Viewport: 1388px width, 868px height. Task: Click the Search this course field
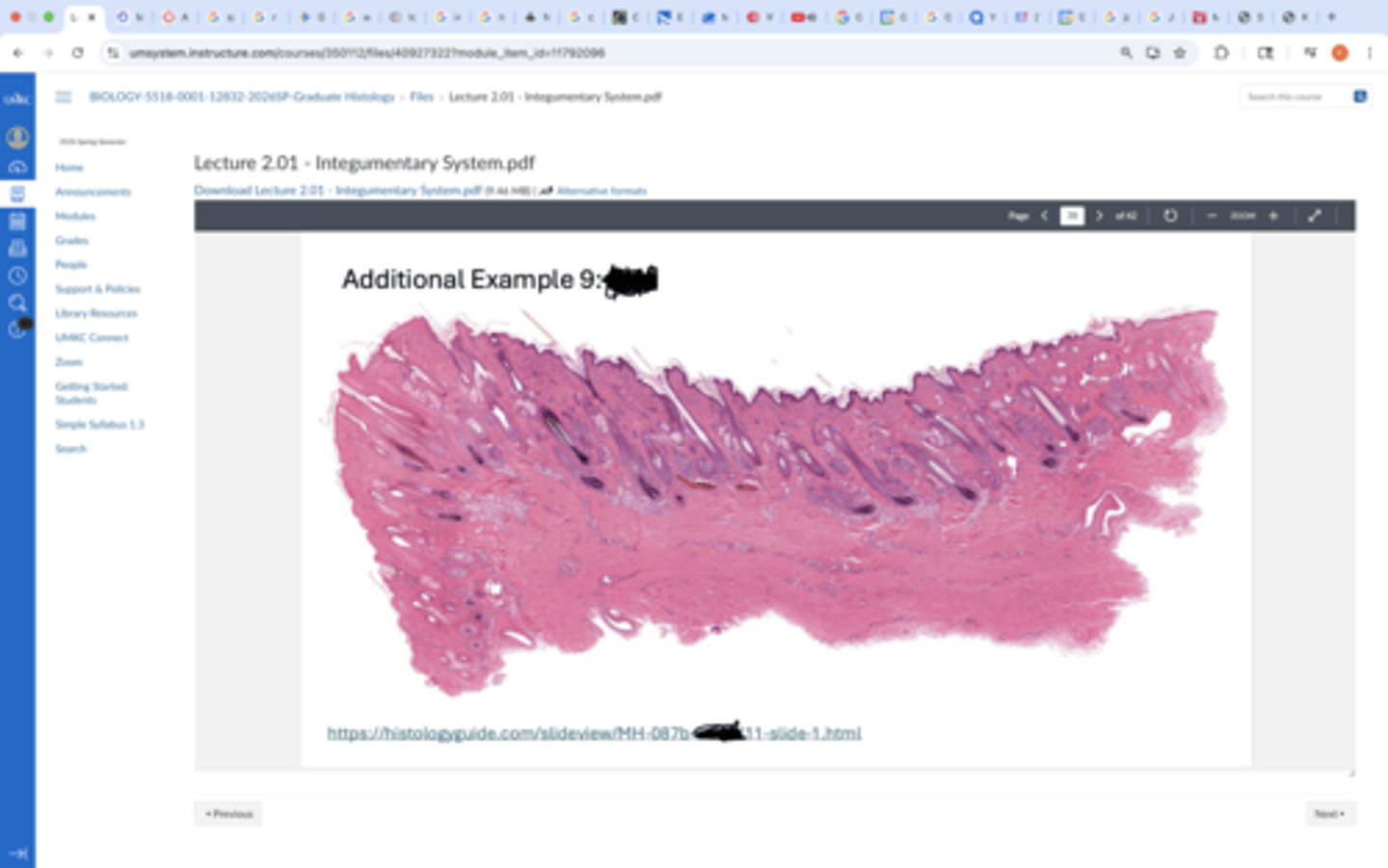1295,96
